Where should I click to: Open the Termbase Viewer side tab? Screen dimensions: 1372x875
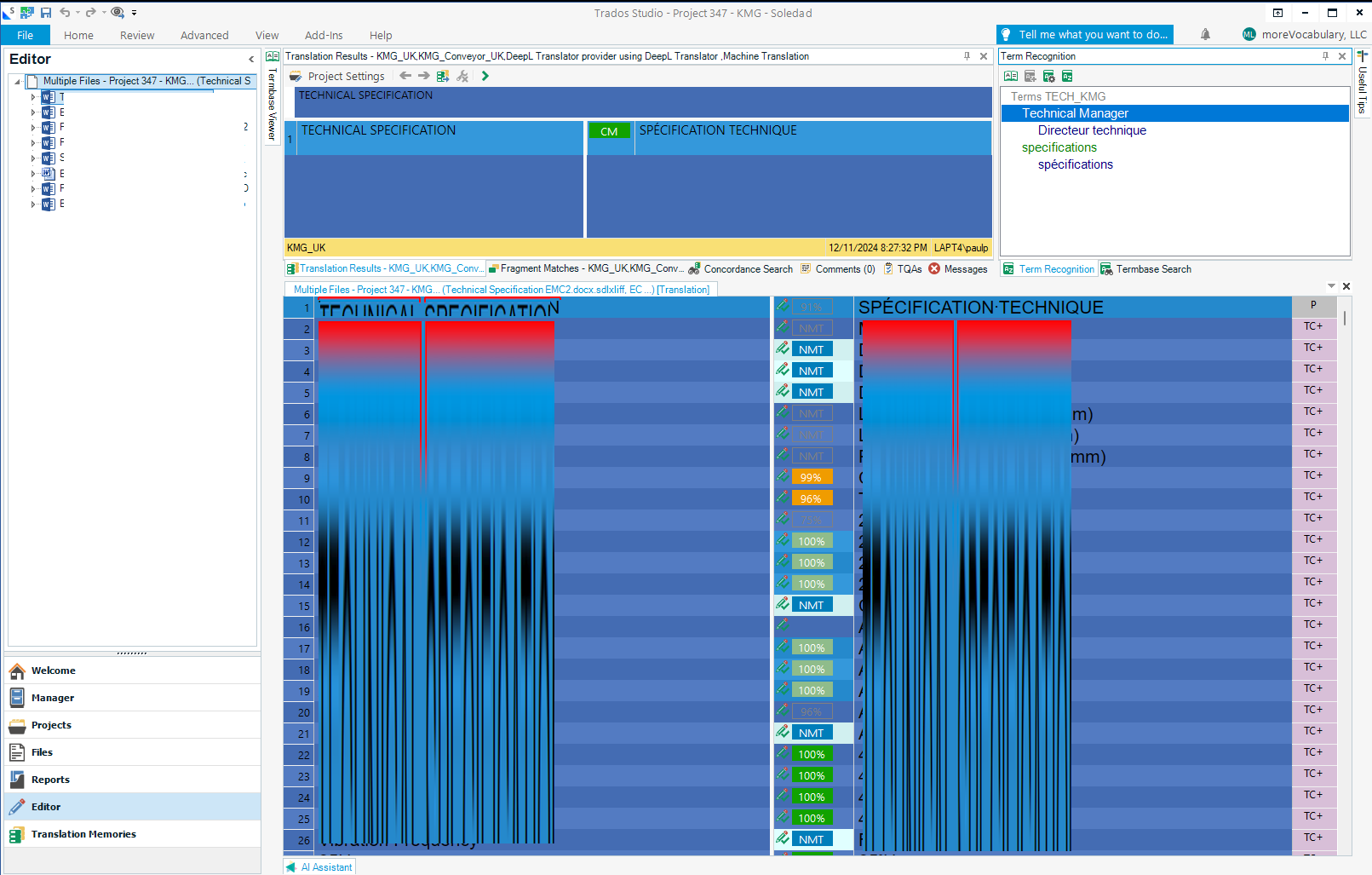click(x=273, y=95)
